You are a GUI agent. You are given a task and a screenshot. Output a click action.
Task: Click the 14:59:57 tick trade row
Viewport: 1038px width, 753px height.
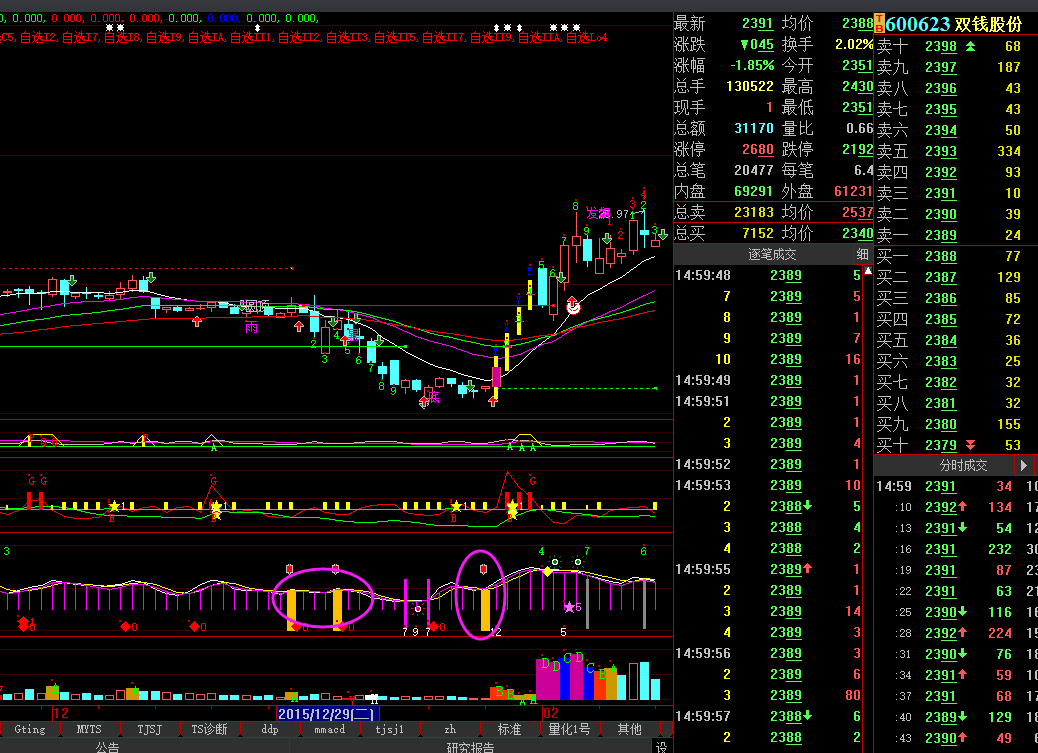[x=768, y=716]
